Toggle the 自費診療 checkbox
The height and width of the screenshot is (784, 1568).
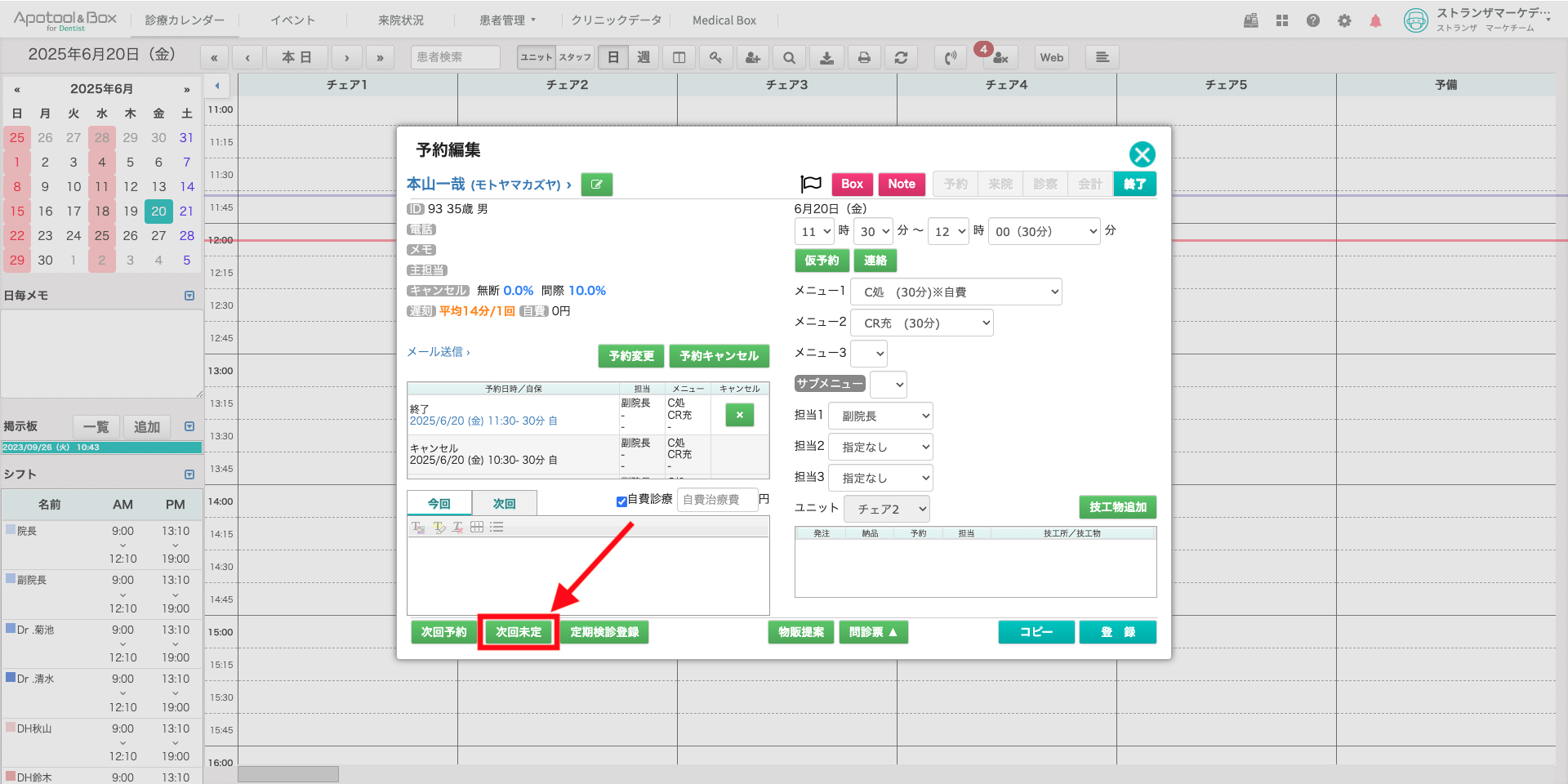(621, 501)
